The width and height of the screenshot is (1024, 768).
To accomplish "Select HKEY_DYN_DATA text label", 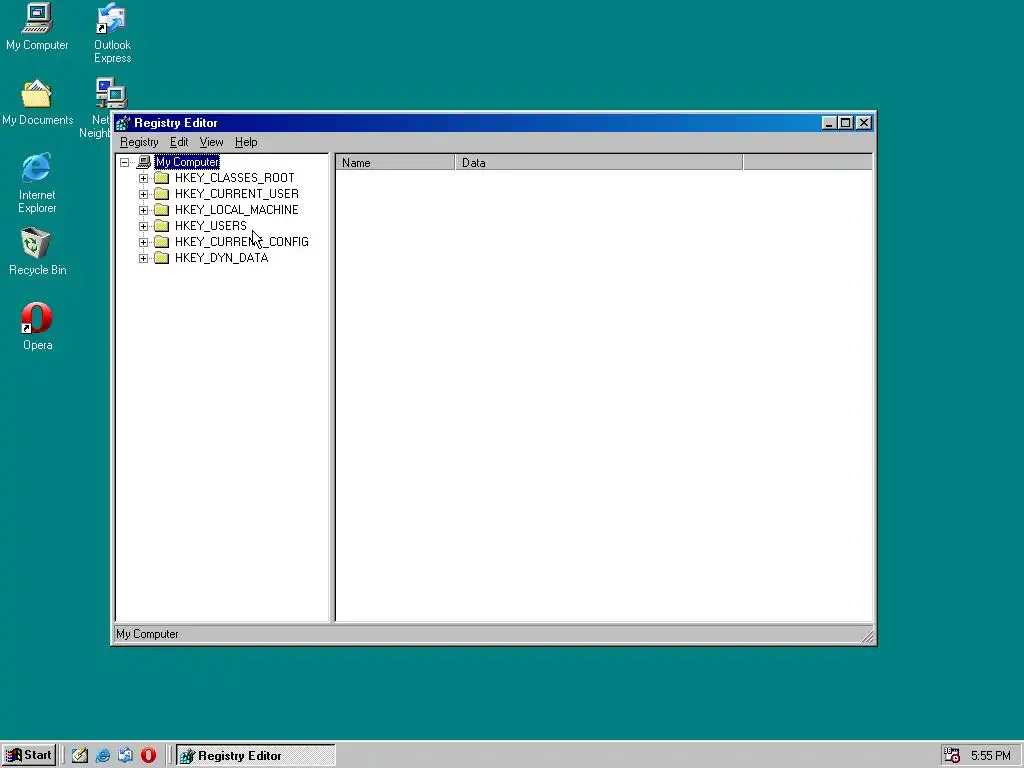I will 221,258.
